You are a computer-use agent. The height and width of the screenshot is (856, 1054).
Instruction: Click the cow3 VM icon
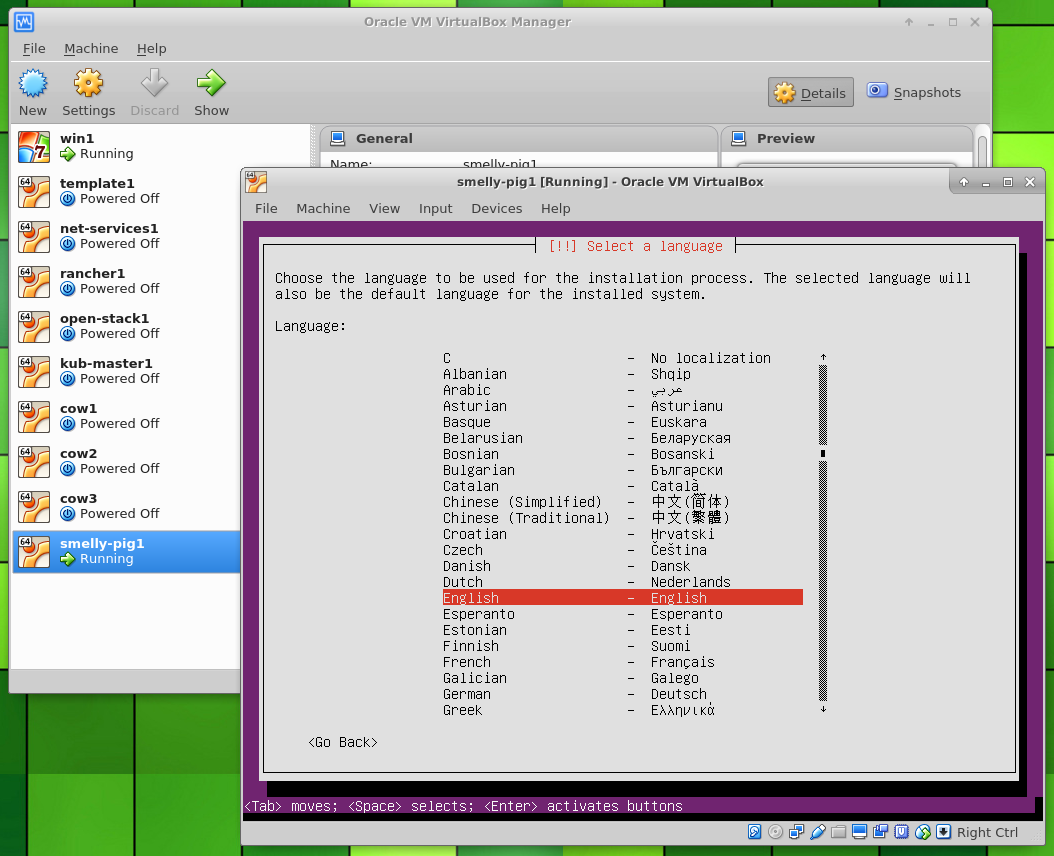(34, 507)
